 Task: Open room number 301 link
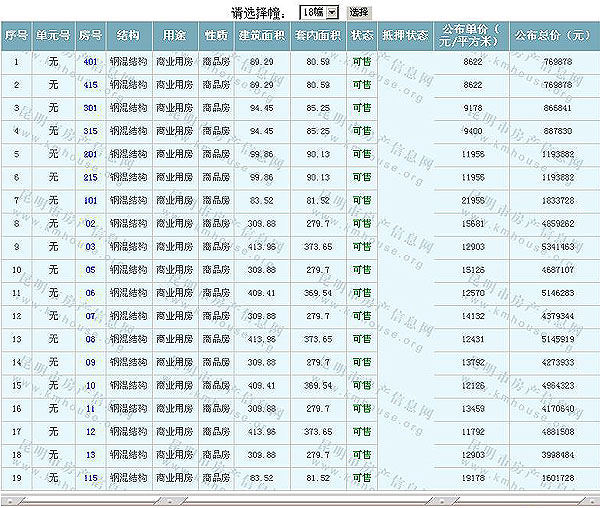tap(91, 108)
